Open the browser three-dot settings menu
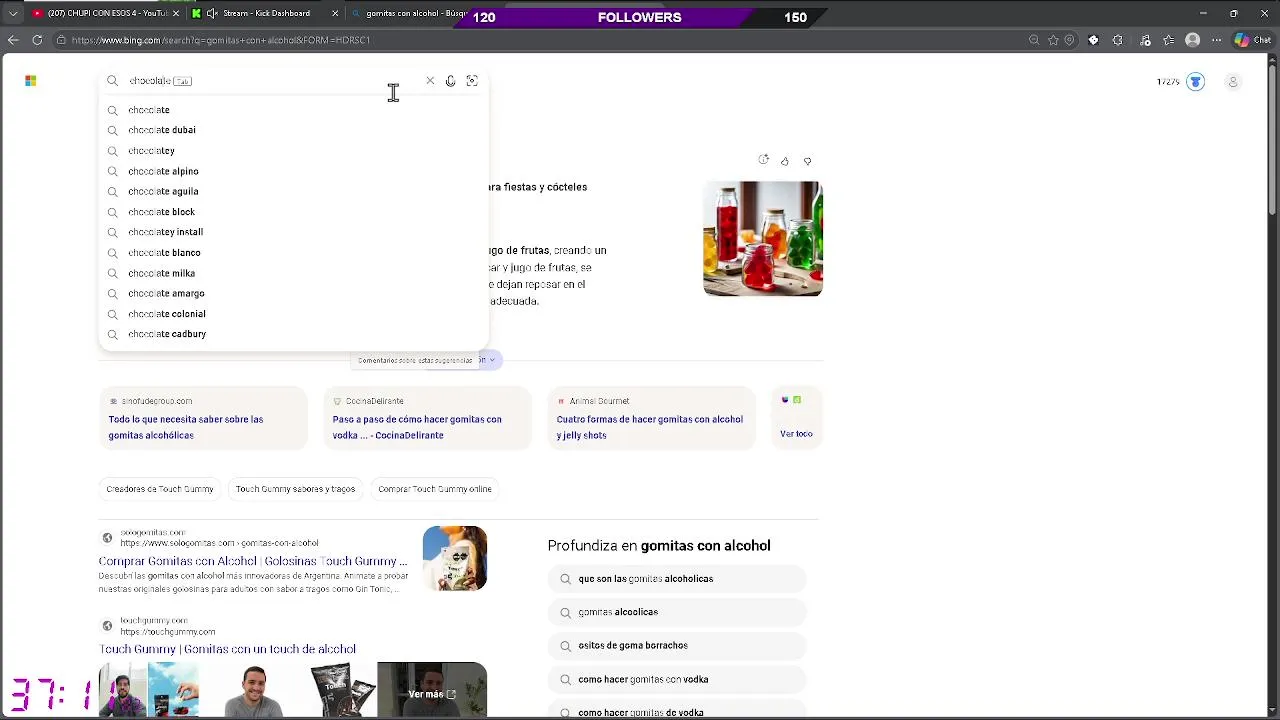This screenshot has width=1280, height=720. 1216,40
